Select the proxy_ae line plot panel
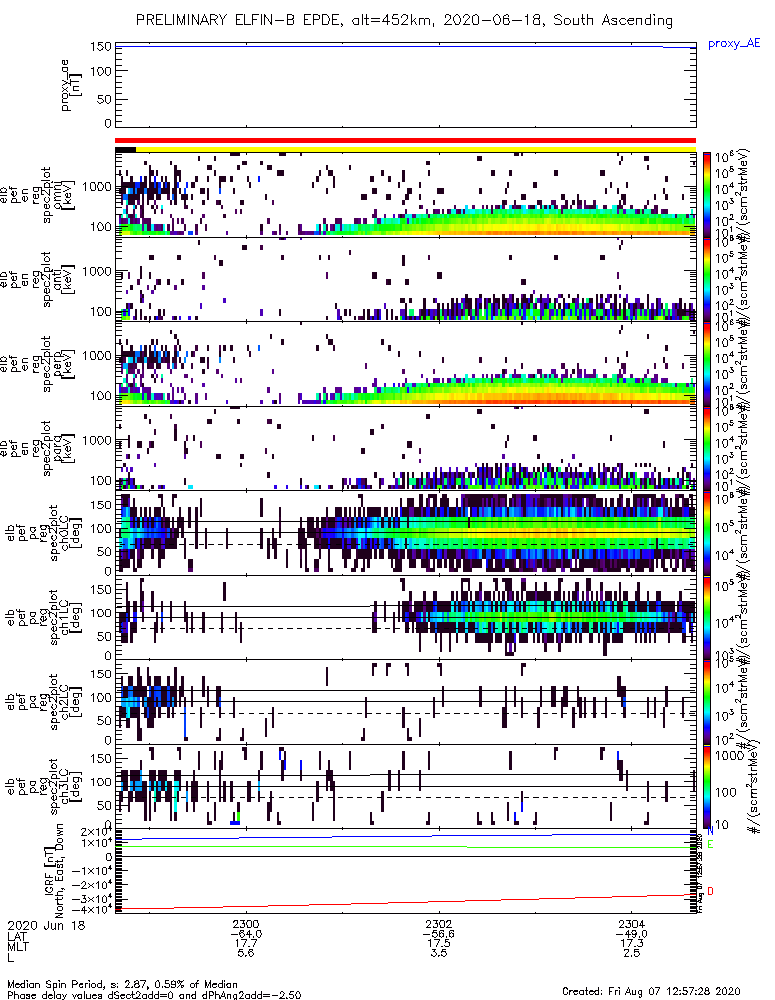The image size is (775, 1000). click(406, 85)
